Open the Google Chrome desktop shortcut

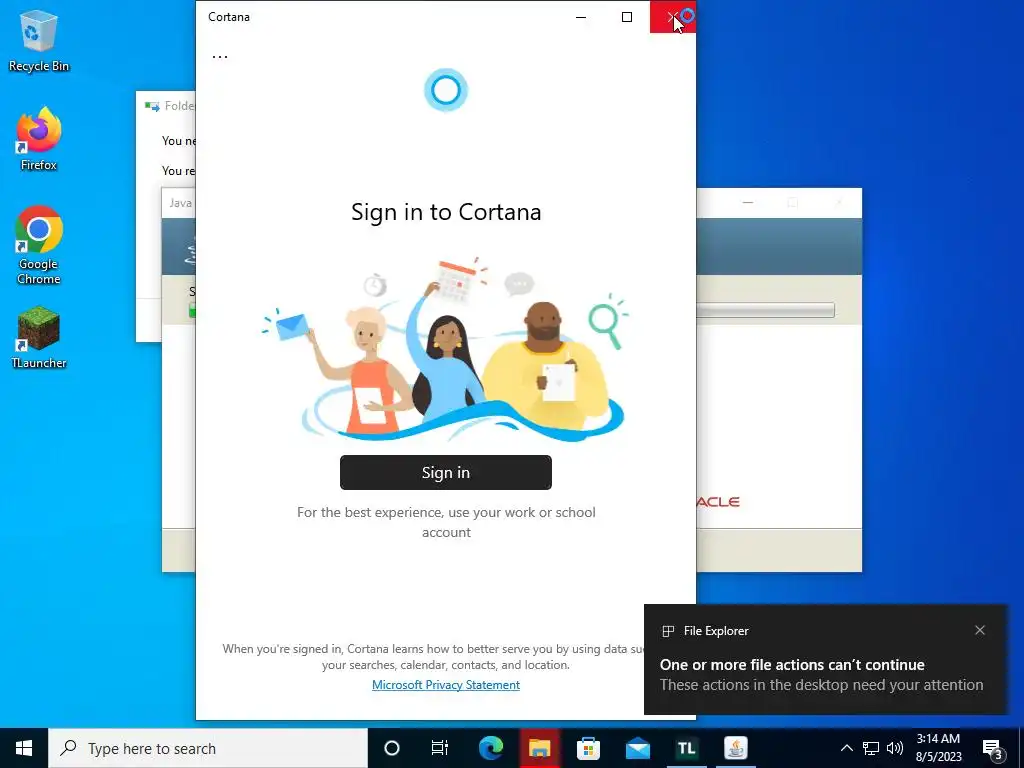point(39,245)
